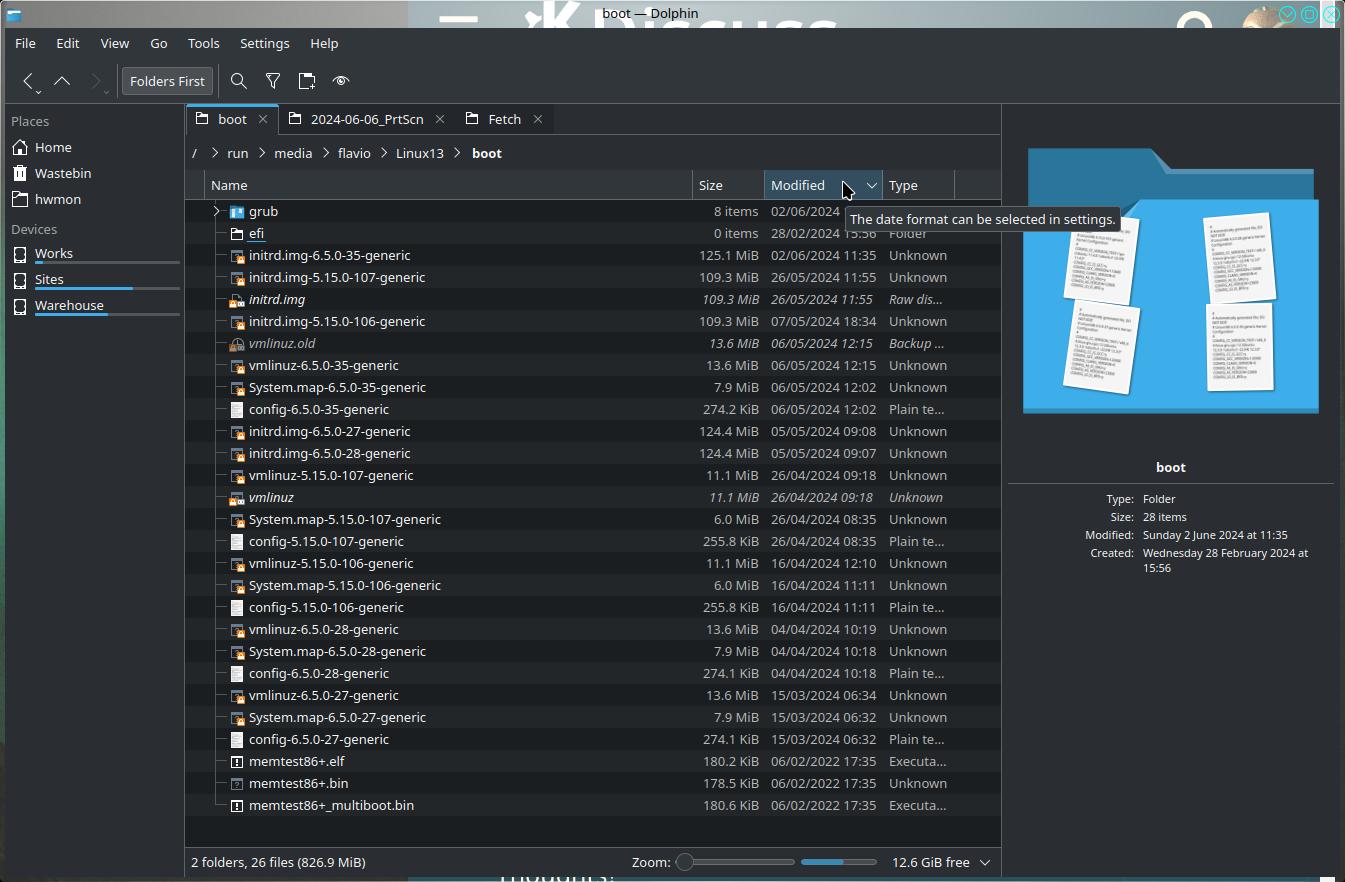Click the memtest86+.elf file icon

click(x=237, y=761)
